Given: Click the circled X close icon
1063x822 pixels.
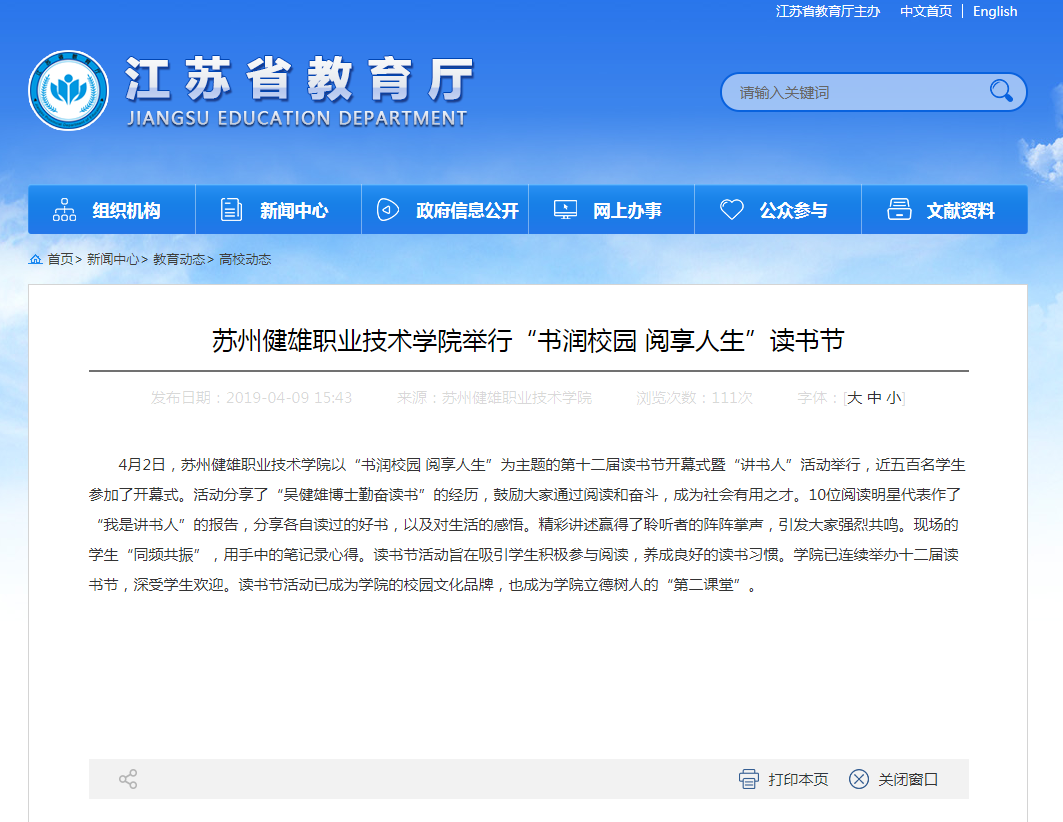Looking at the screenshot, I should tap(859, 779).
